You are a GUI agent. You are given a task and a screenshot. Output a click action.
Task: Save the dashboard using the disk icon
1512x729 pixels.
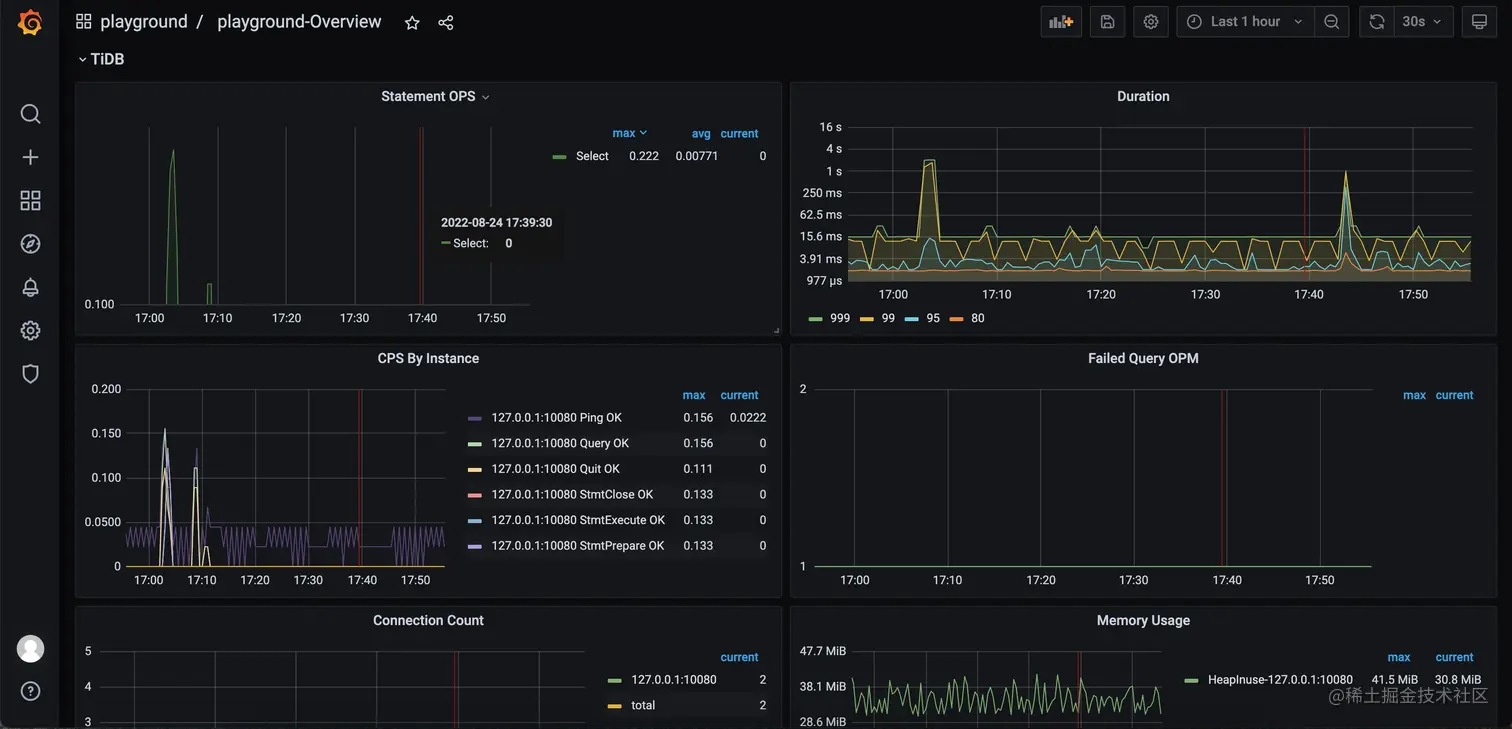(1107, 22)
